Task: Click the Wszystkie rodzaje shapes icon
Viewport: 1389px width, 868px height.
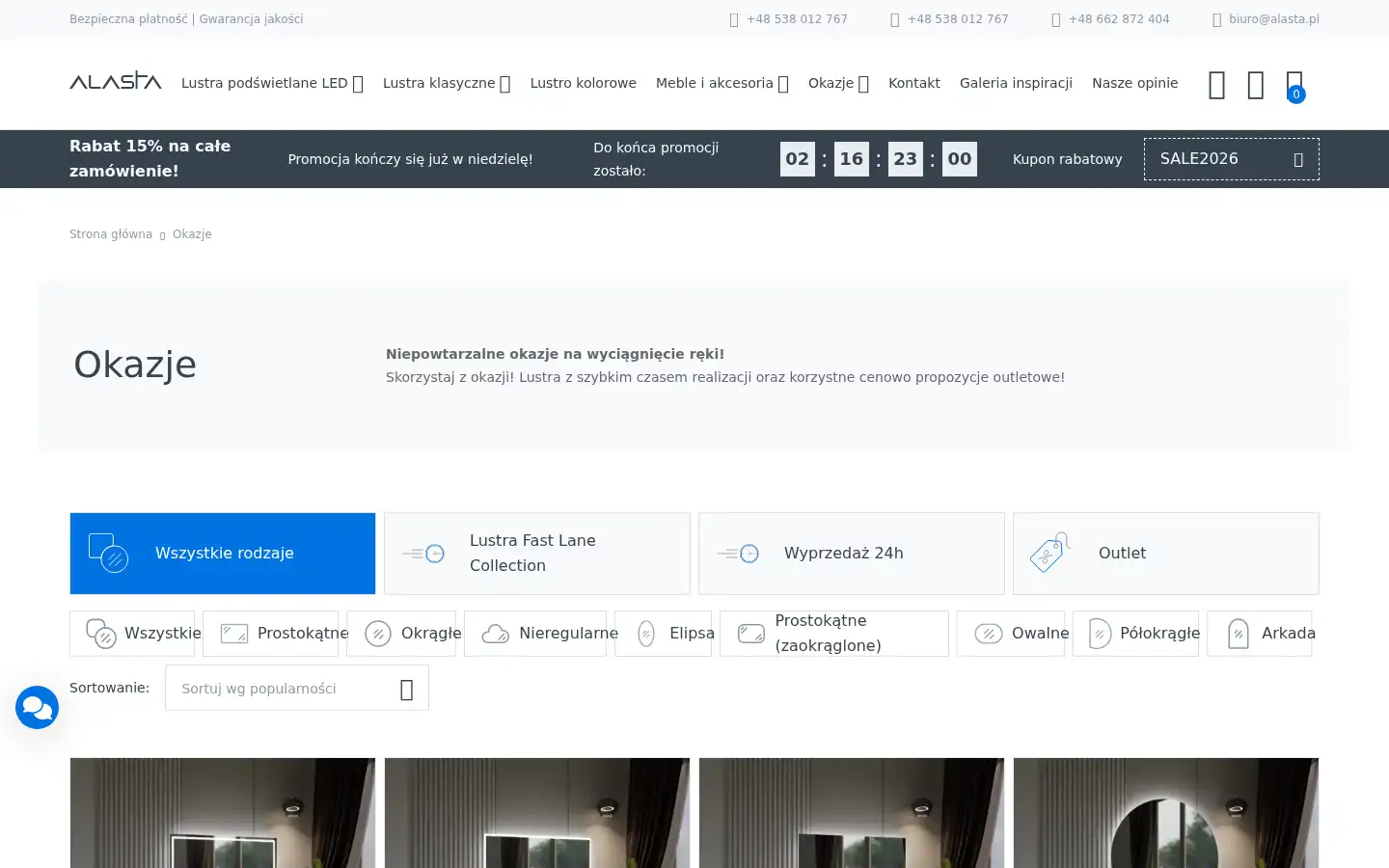Action: (108, 553)
